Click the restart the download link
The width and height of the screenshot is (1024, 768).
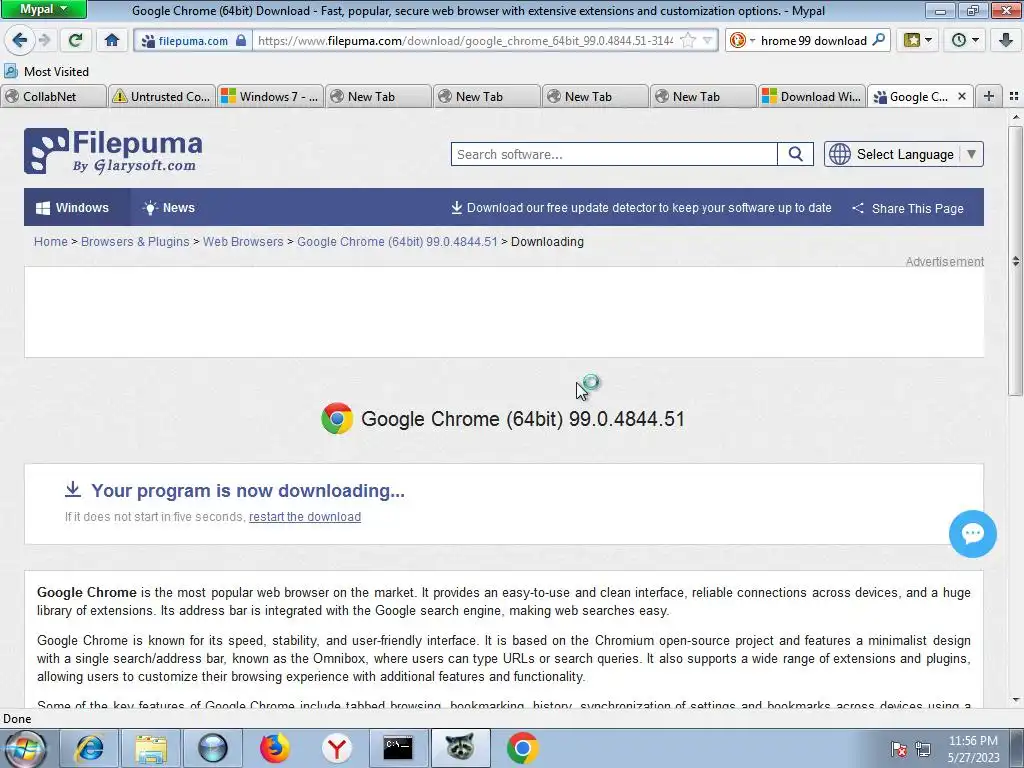(x=305, y=517)
